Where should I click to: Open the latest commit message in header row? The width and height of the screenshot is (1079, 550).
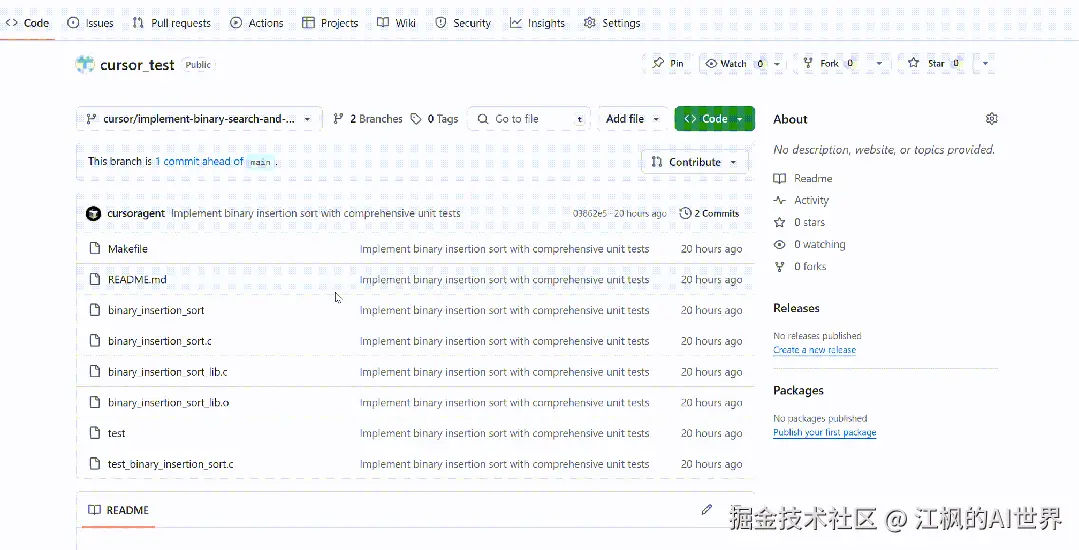(x=316, y=213)
